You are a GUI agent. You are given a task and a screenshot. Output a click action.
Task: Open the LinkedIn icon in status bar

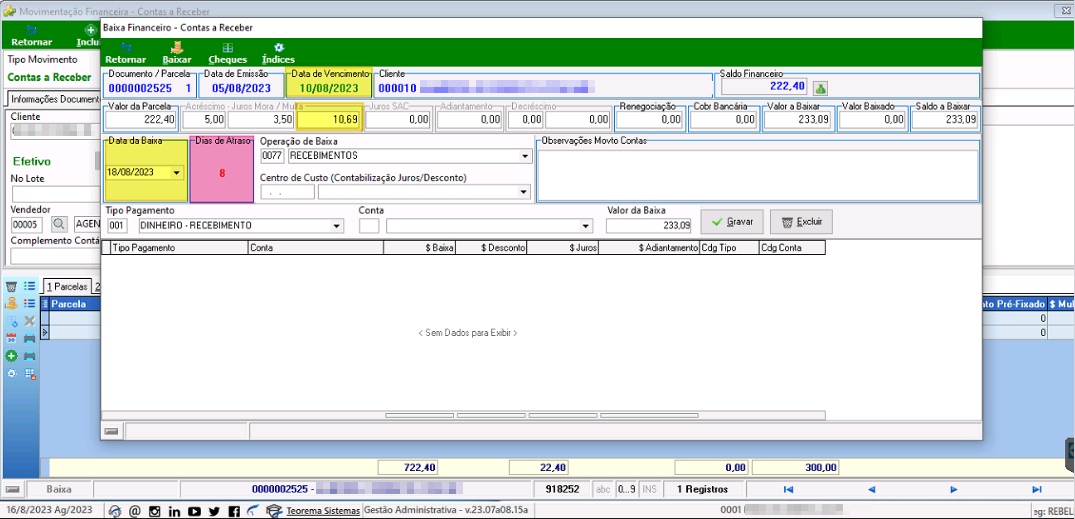174,511
